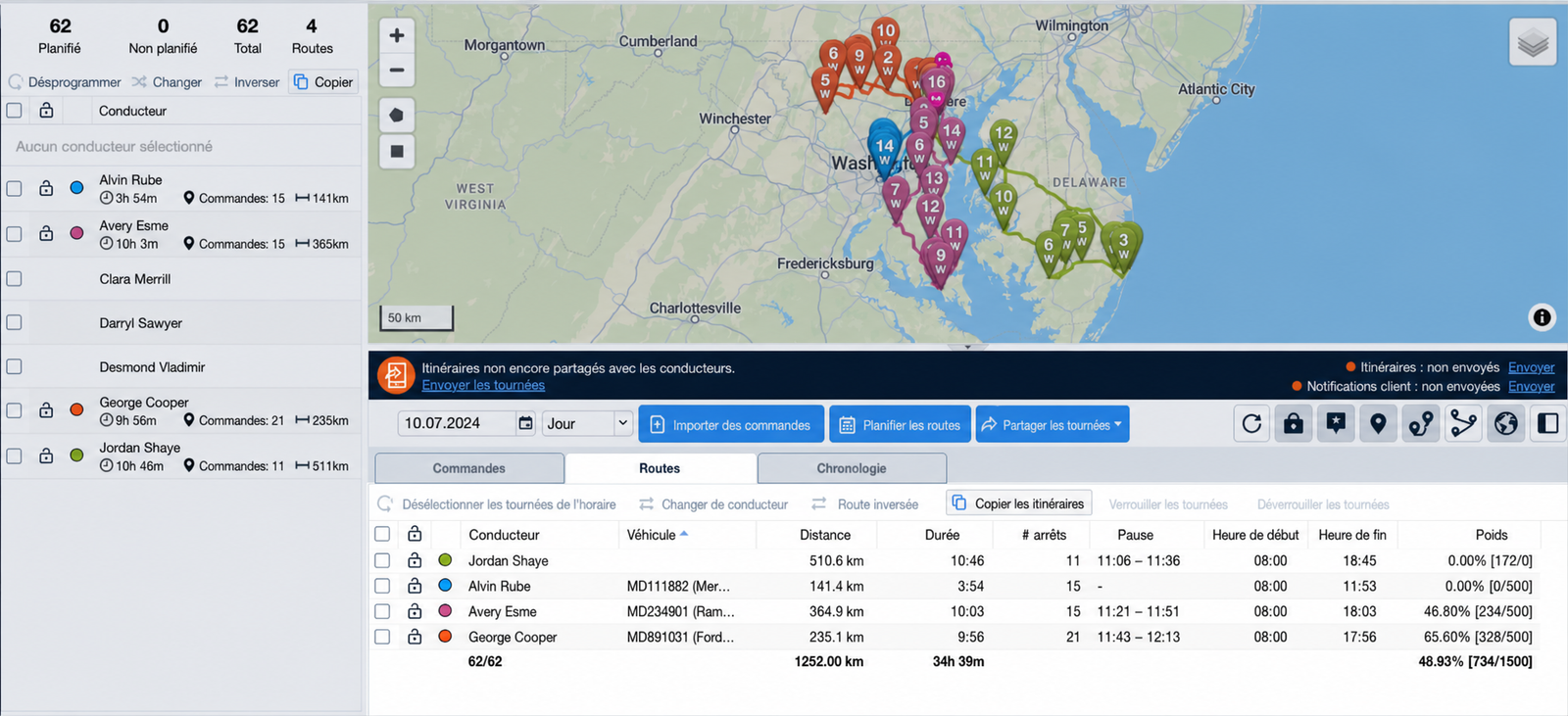Check the select-all drivers checkbox
1568x716 pixels.
14,111
